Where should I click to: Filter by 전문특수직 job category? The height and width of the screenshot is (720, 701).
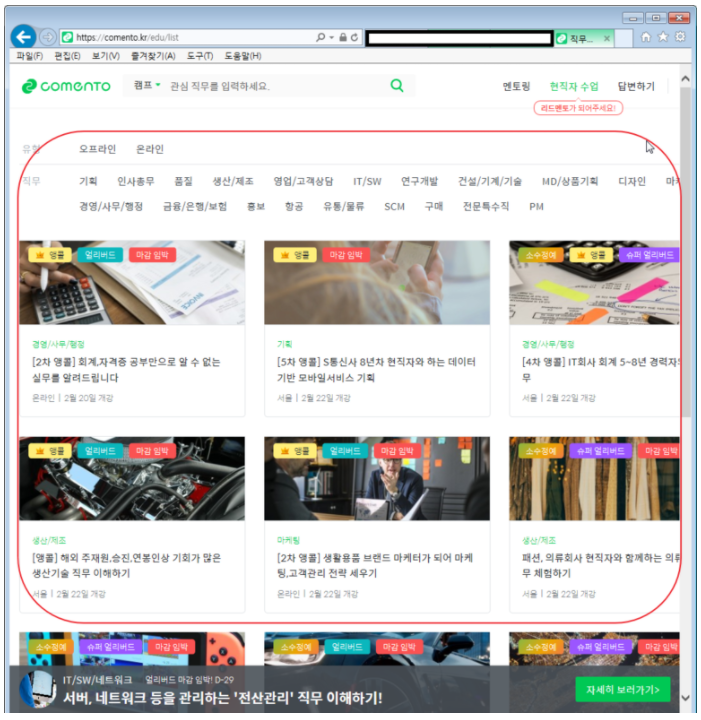486,207
